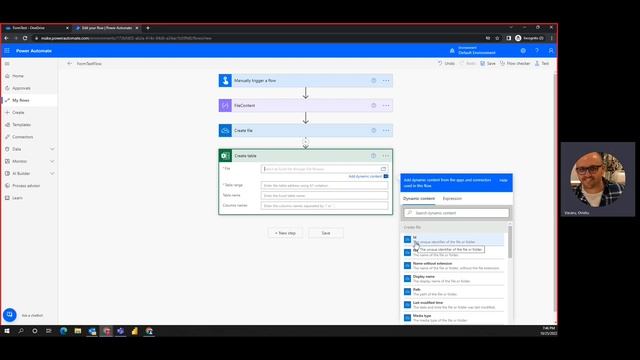Open the ellipsis menu on FileContent step
The height and width of the screenshot is (360, 640).
coord(386,105)
